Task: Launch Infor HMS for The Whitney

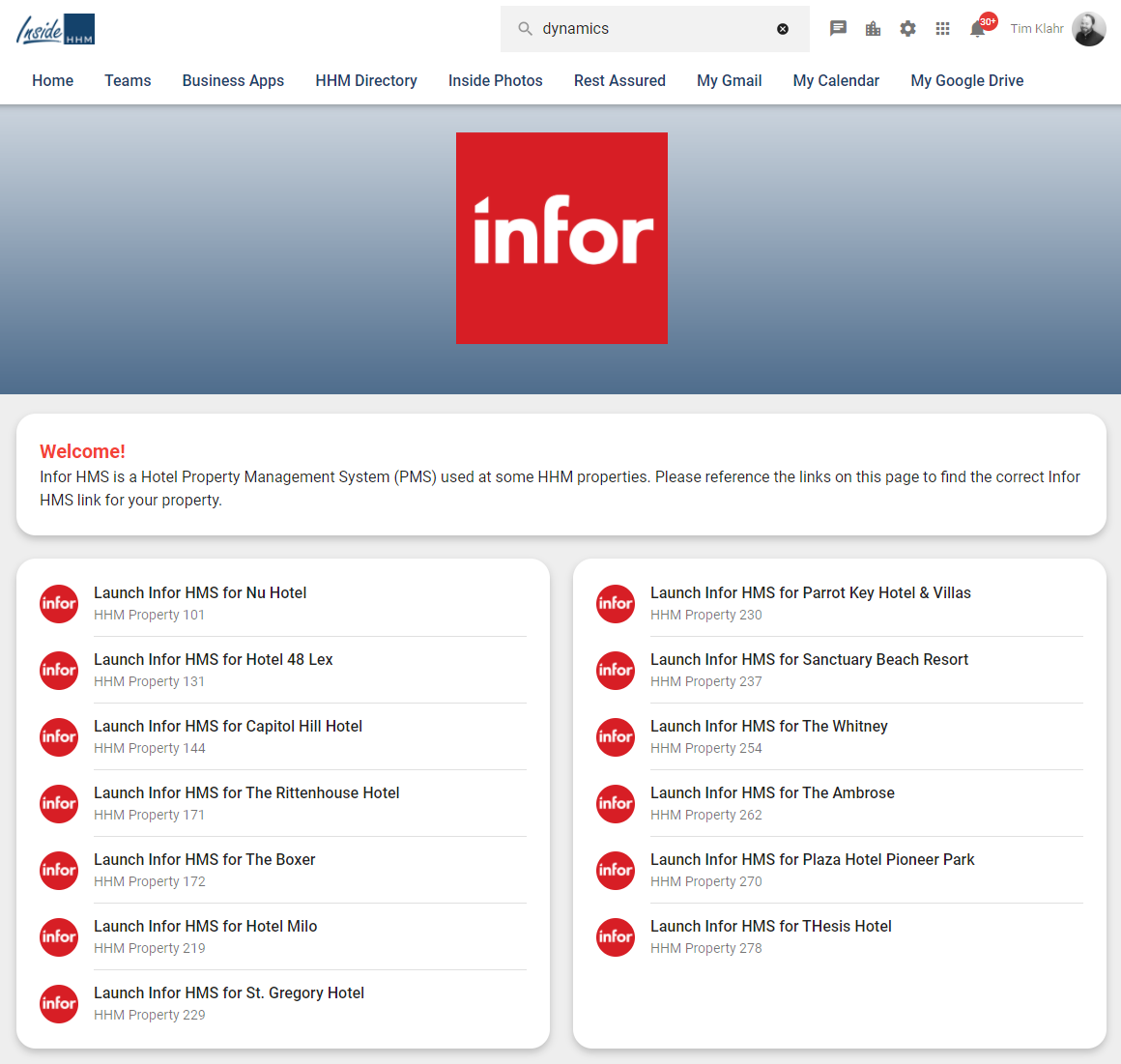Action: pyautogui.click(x=768, y=727)
